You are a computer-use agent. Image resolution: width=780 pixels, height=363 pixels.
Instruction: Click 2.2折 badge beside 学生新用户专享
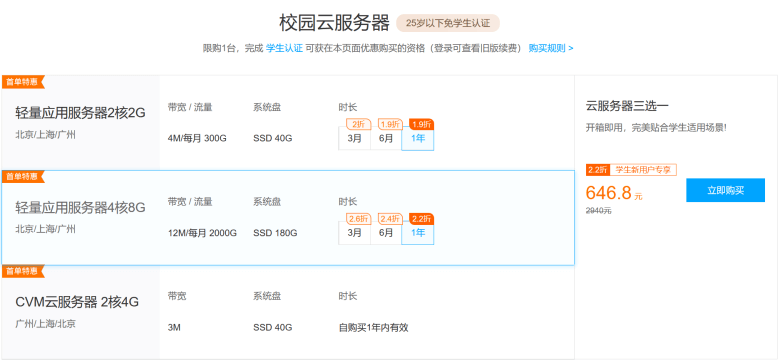pyautogui.click(x=598, y=170)
